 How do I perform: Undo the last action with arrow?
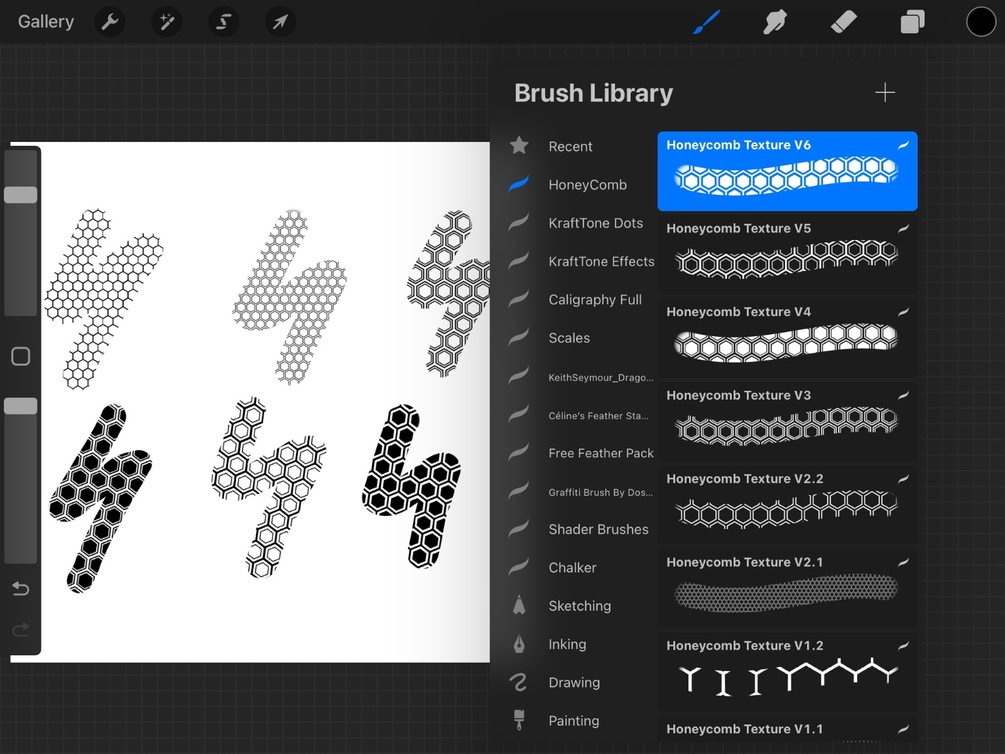point(21,588)
